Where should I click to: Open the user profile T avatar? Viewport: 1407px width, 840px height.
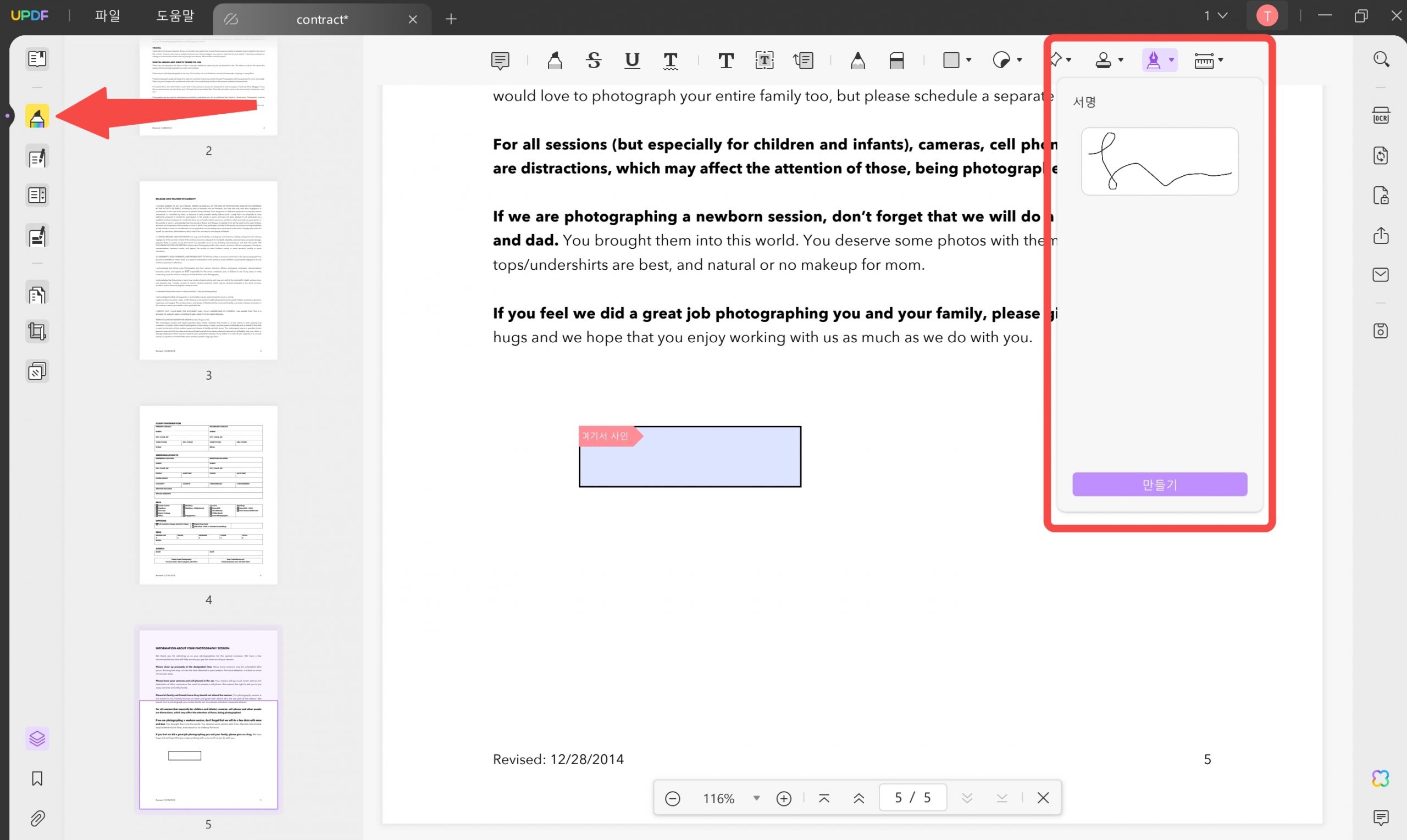click(x=1267, y=16)
